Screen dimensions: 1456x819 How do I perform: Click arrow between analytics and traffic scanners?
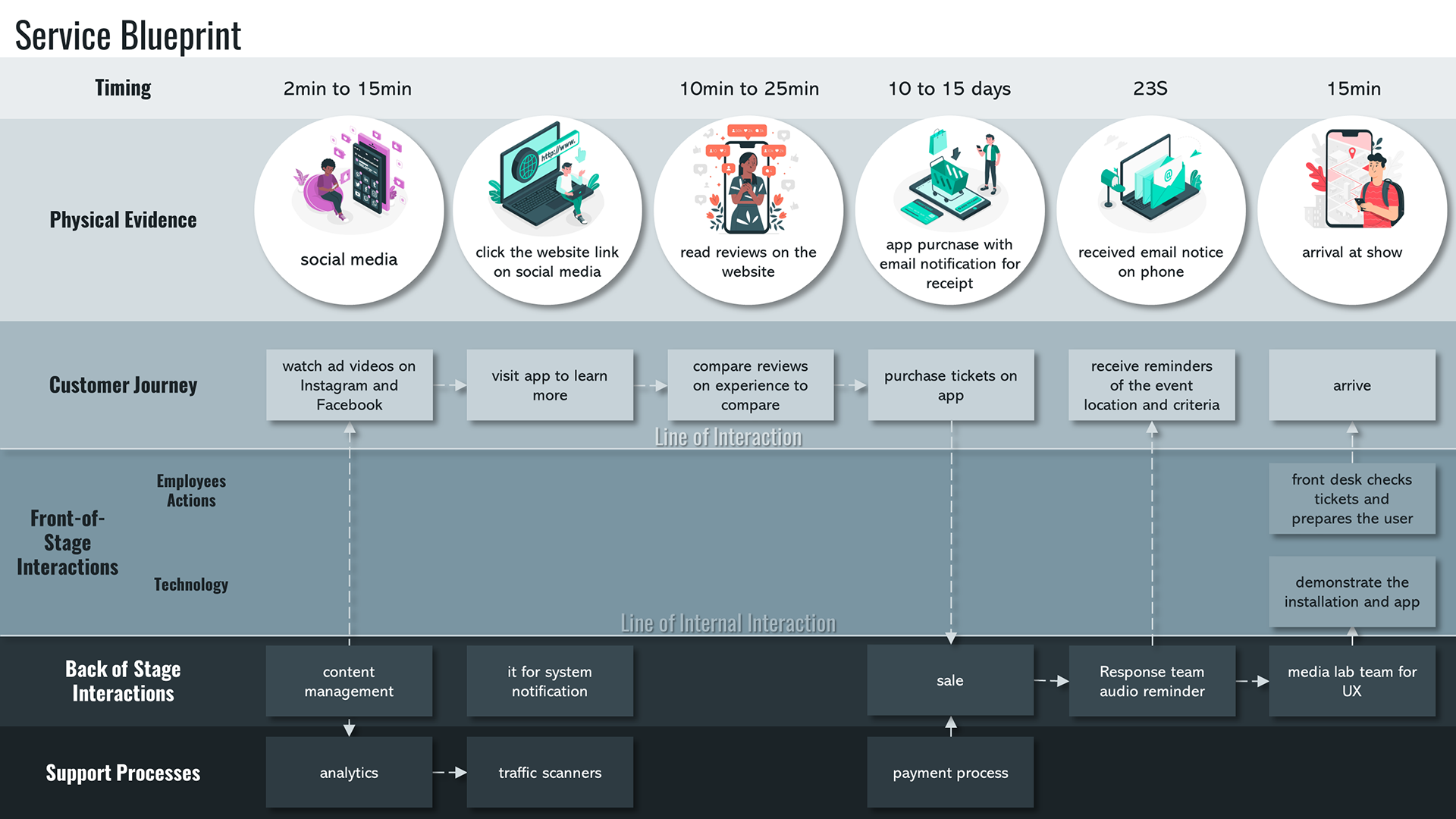coord(450,773)
